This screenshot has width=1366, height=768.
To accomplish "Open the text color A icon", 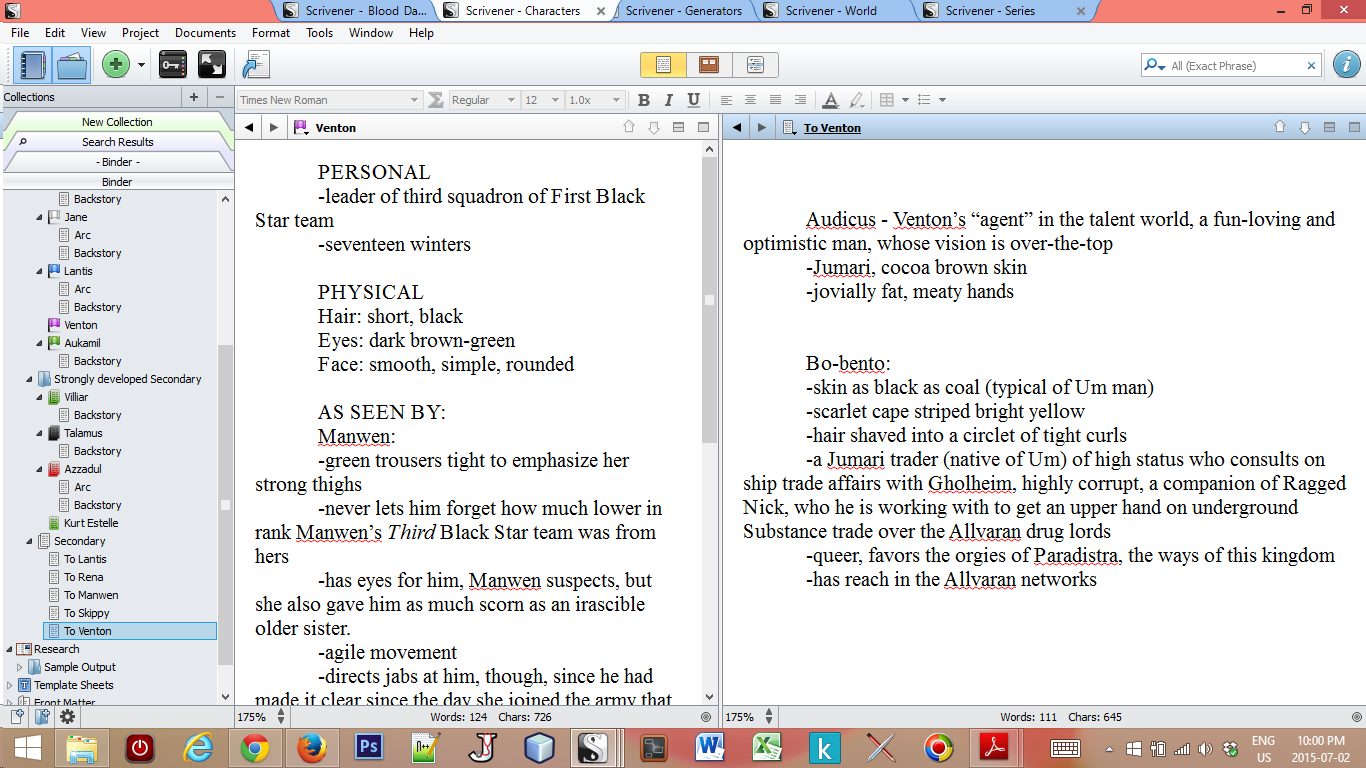I will tap(830, 100).
